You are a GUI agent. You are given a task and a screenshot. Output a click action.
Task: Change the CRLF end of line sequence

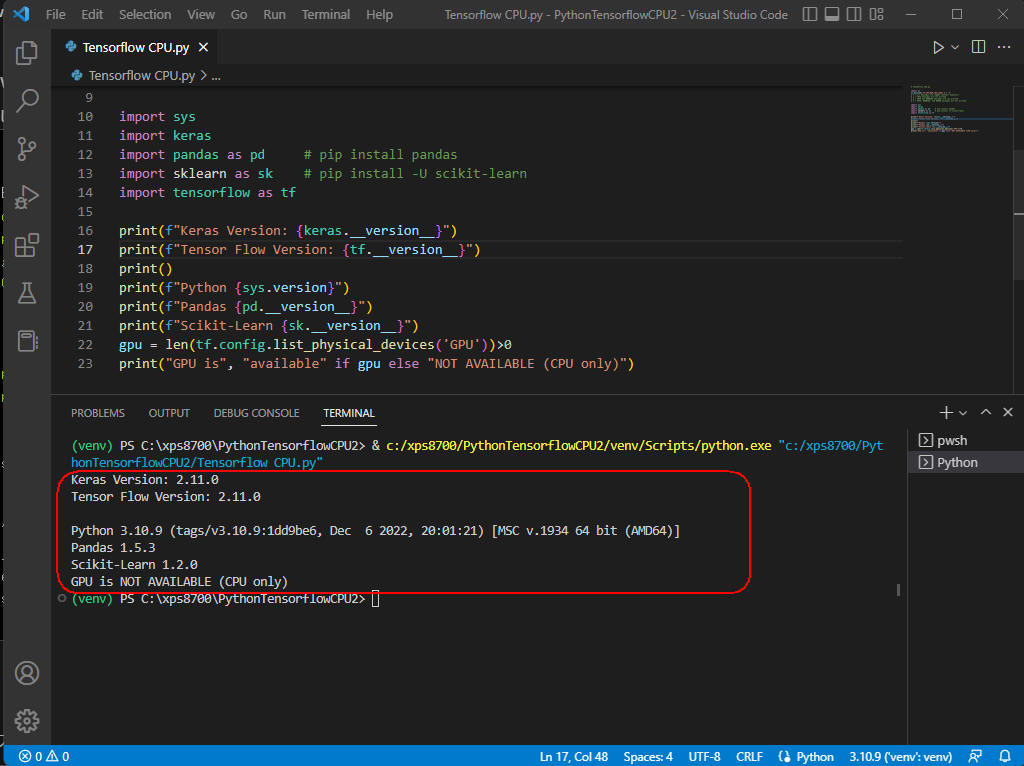(749, 756)
